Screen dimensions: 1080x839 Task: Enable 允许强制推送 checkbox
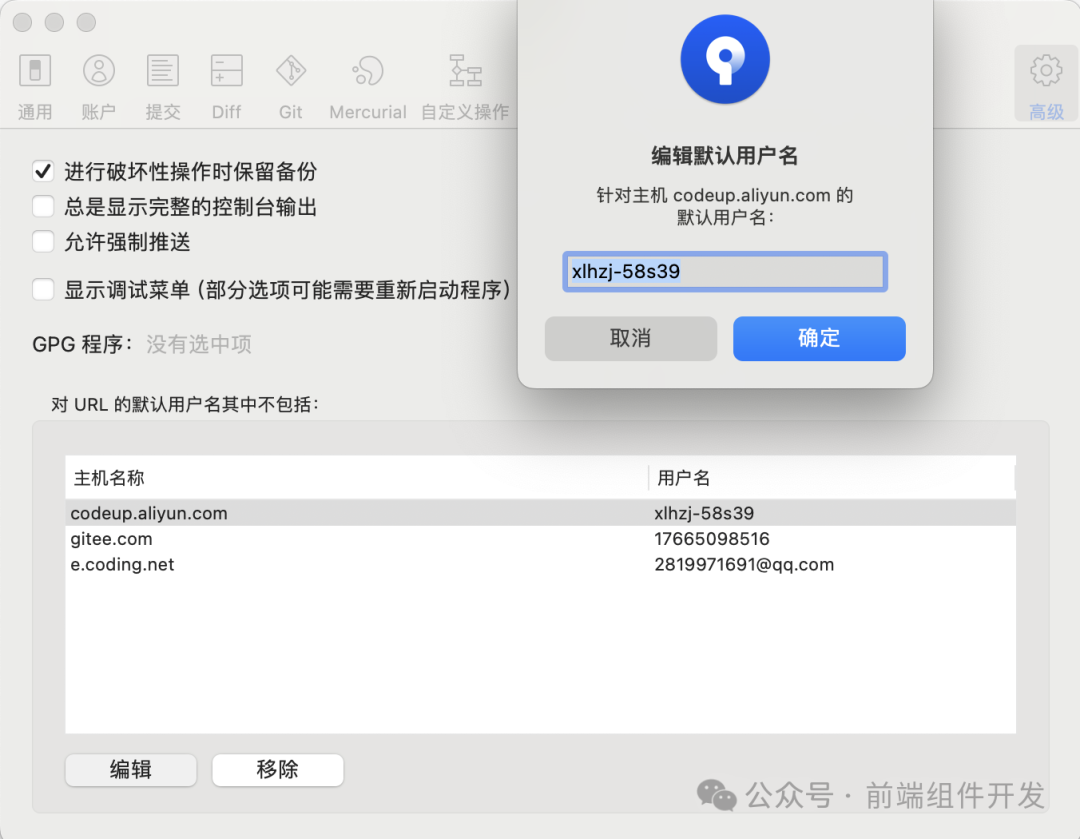[x=43, y=242]
